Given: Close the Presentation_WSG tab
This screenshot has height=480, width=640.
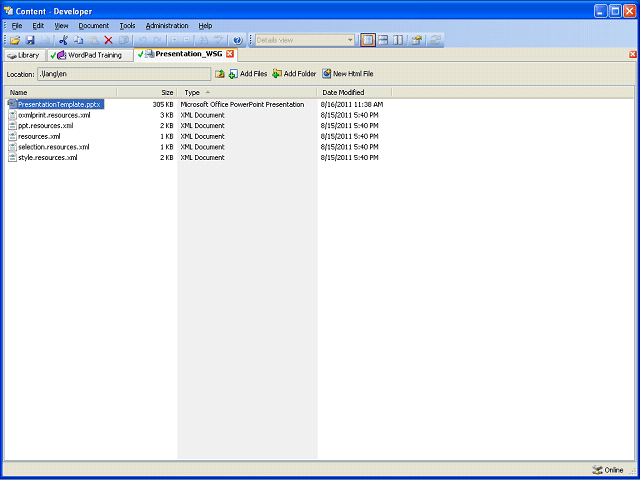Looking at the screenshot, I should point(230,54).
